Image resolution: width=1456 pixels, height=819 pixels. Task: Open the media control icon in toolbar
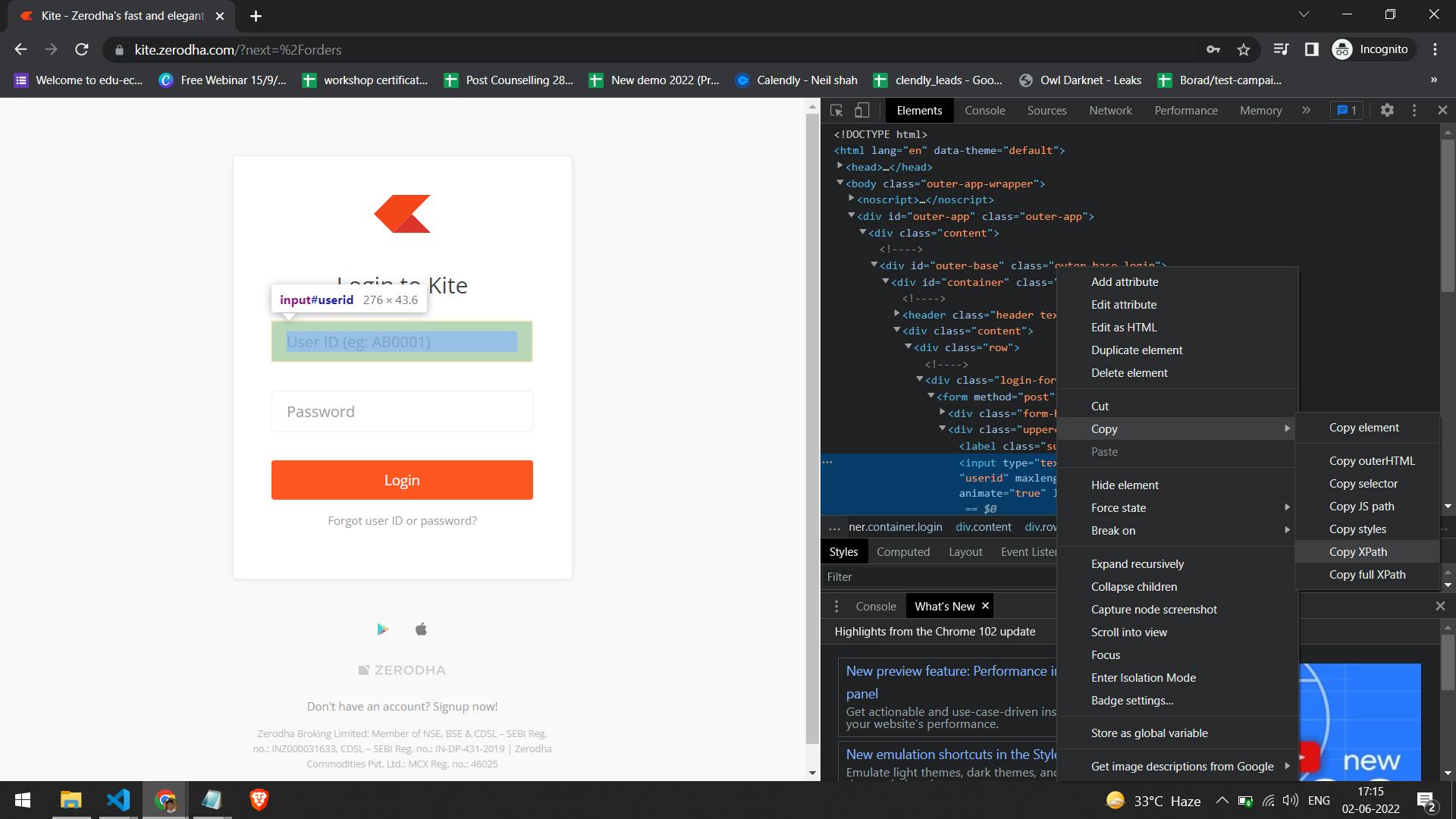[x=1282, y=49]
